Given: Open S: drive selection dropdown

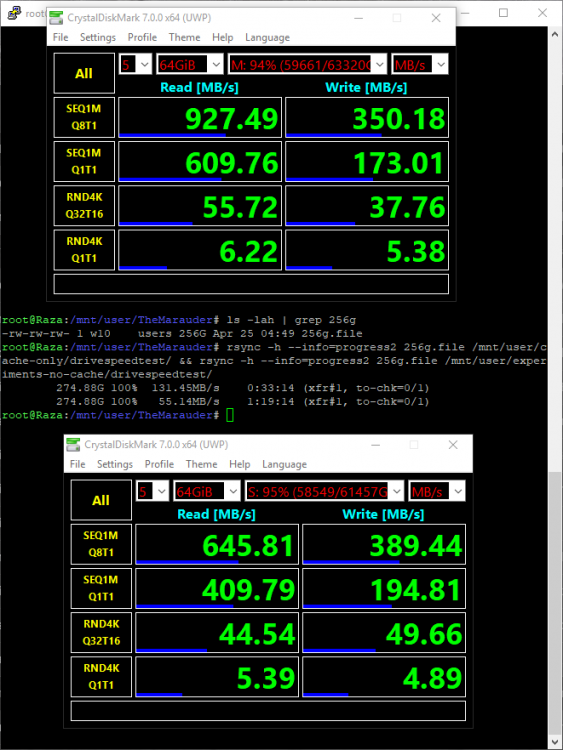Looking at the screenshot, I should click(x=324, y=491).
